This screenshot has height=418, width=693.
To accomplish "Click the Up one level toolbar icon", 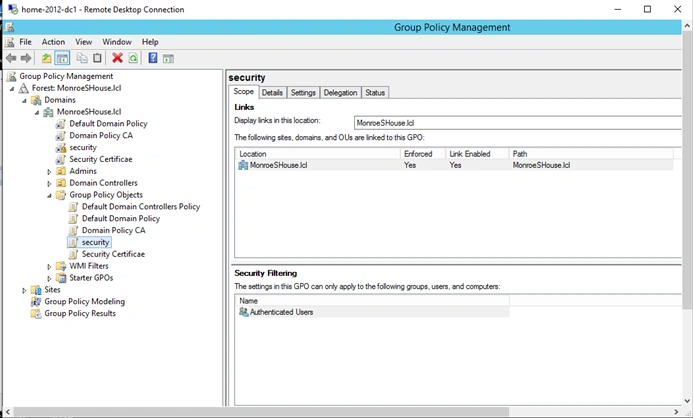I will point(46,58).
